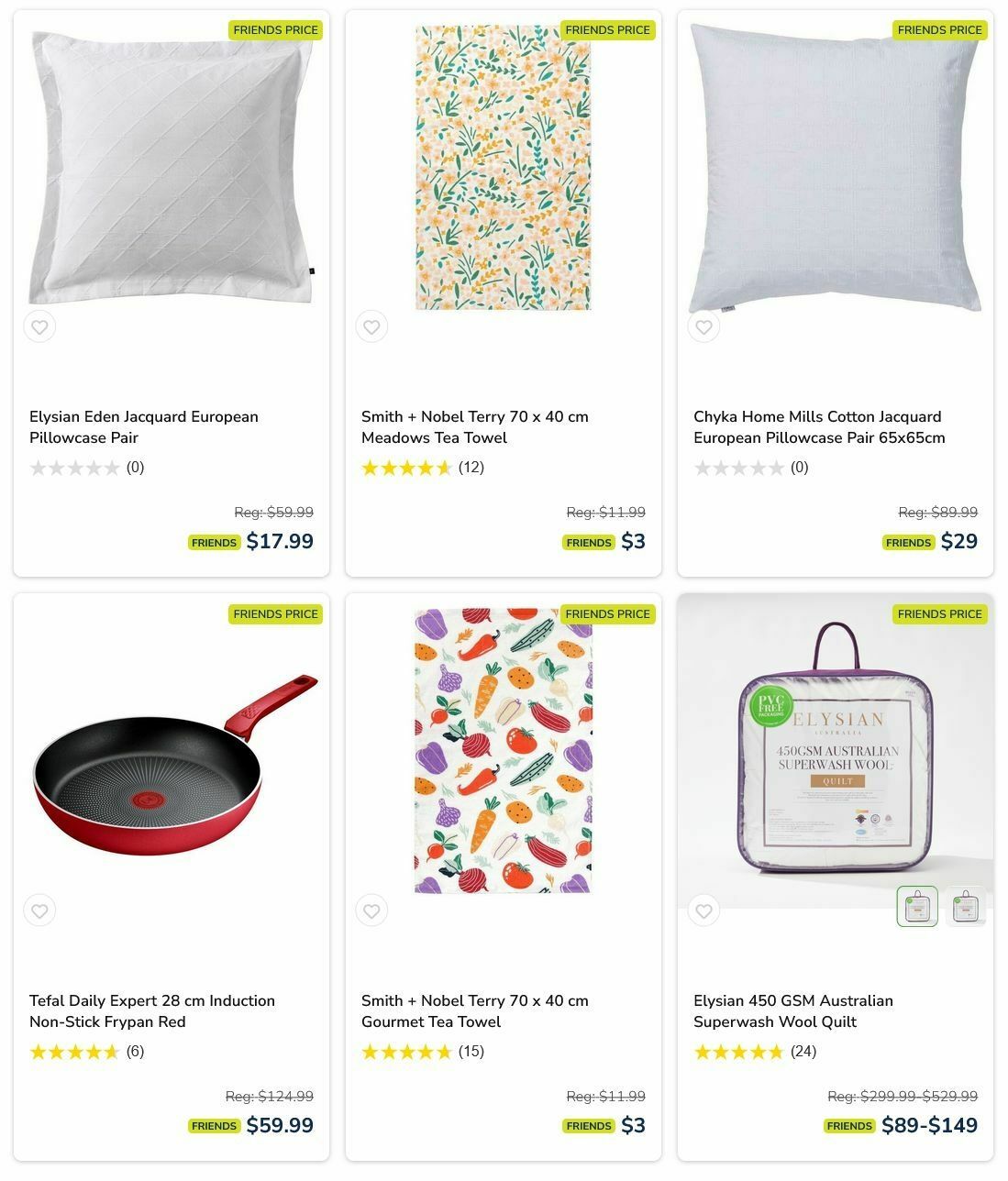The width and height of the screenshot is (1008, 1181).
Task: Open Smith + Nobel Gourmet Tea Towel title
Action: pos(475,1011)
